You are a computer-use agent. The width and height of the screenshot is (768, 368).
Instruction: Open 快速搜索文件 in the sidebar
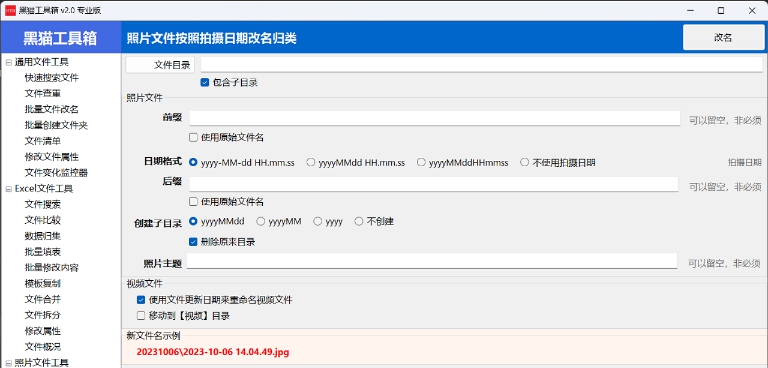point(51,78)
